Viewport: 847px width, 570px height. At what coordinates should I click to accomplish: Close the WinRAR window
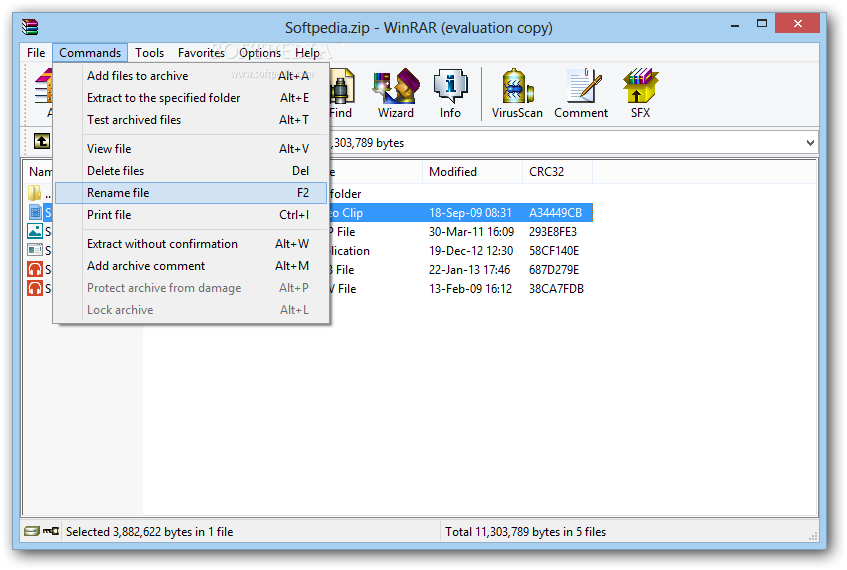[797, 23]
